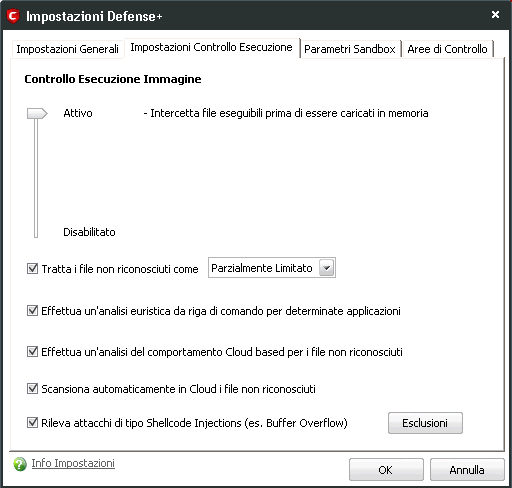
Task: Toggle 'Tratta i file non riconosciuti come' checkbox
Action: point(32,268)
